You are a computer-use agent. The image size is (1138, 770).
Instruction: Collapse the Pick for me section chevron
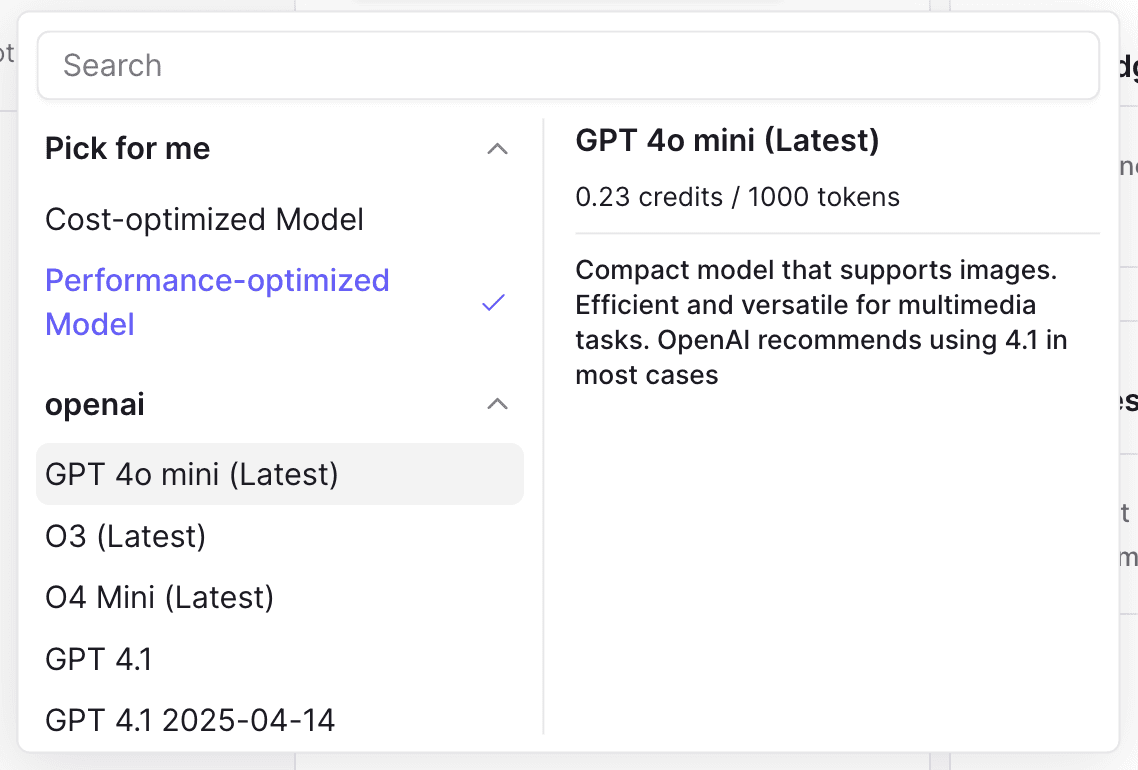point(497,149)
